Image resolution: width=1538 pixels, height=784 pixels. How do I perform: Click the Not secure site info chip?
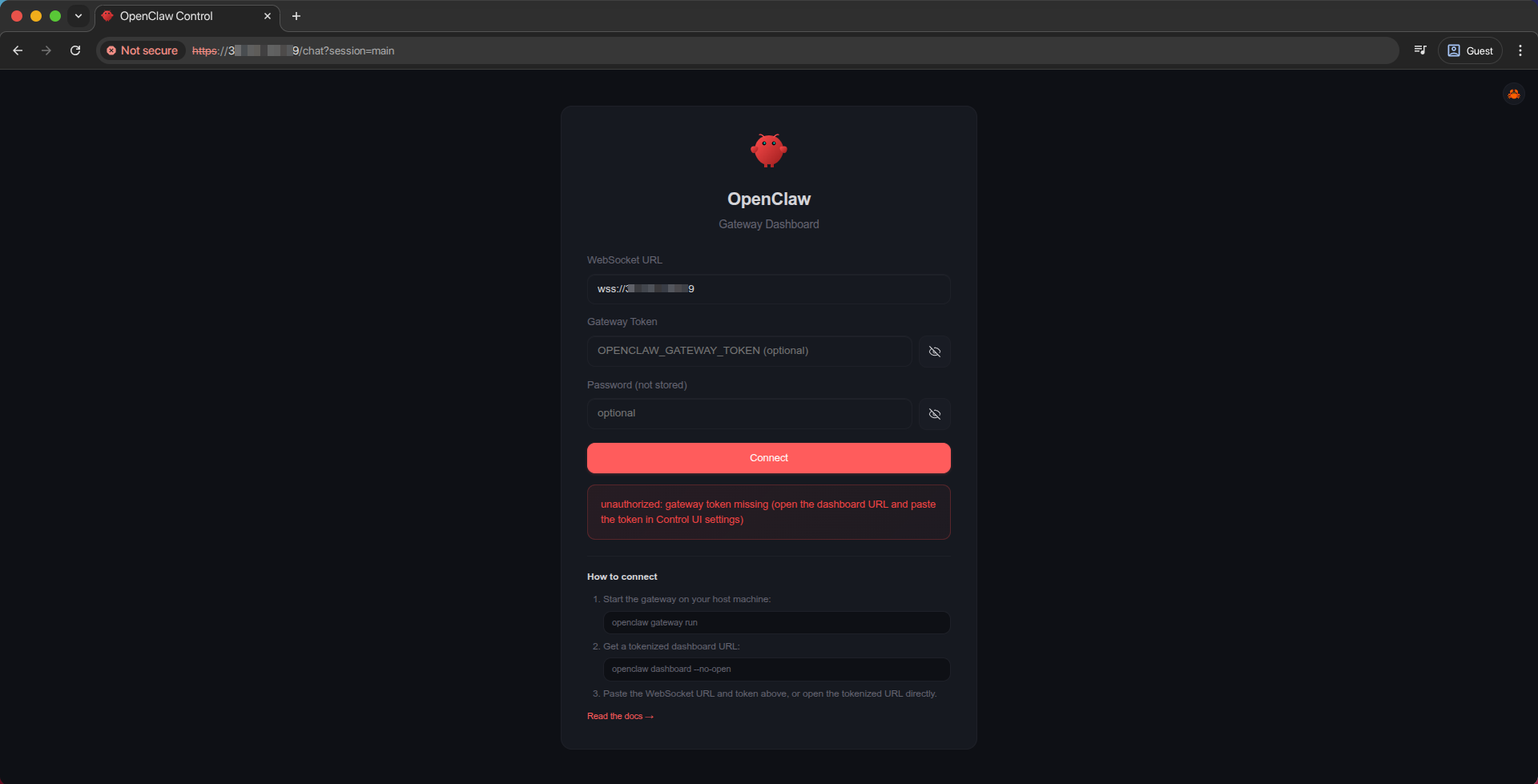(143, 50)
